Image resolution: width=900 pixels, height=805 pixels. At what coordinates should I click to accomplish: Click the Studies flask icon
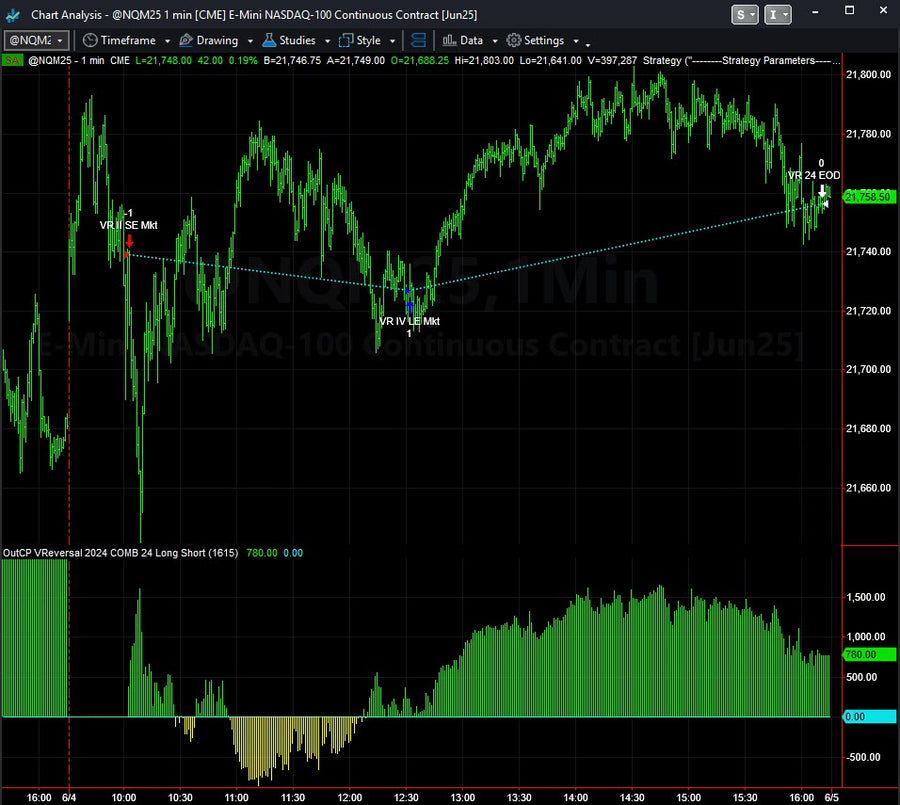(269, 40)
